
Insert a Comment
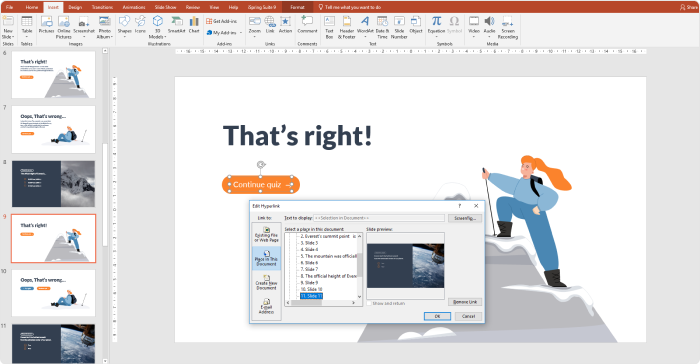(307, 25)
